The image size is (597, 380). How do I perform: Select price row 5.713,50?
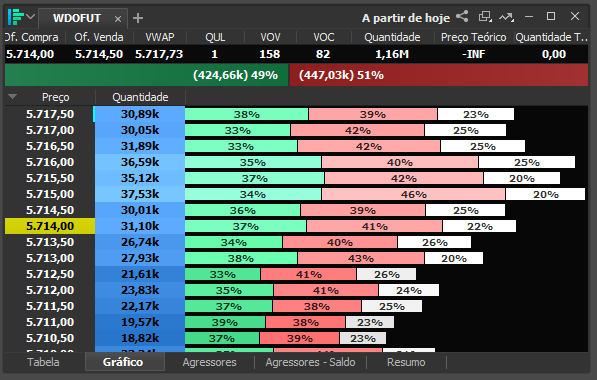click(50, 242)
